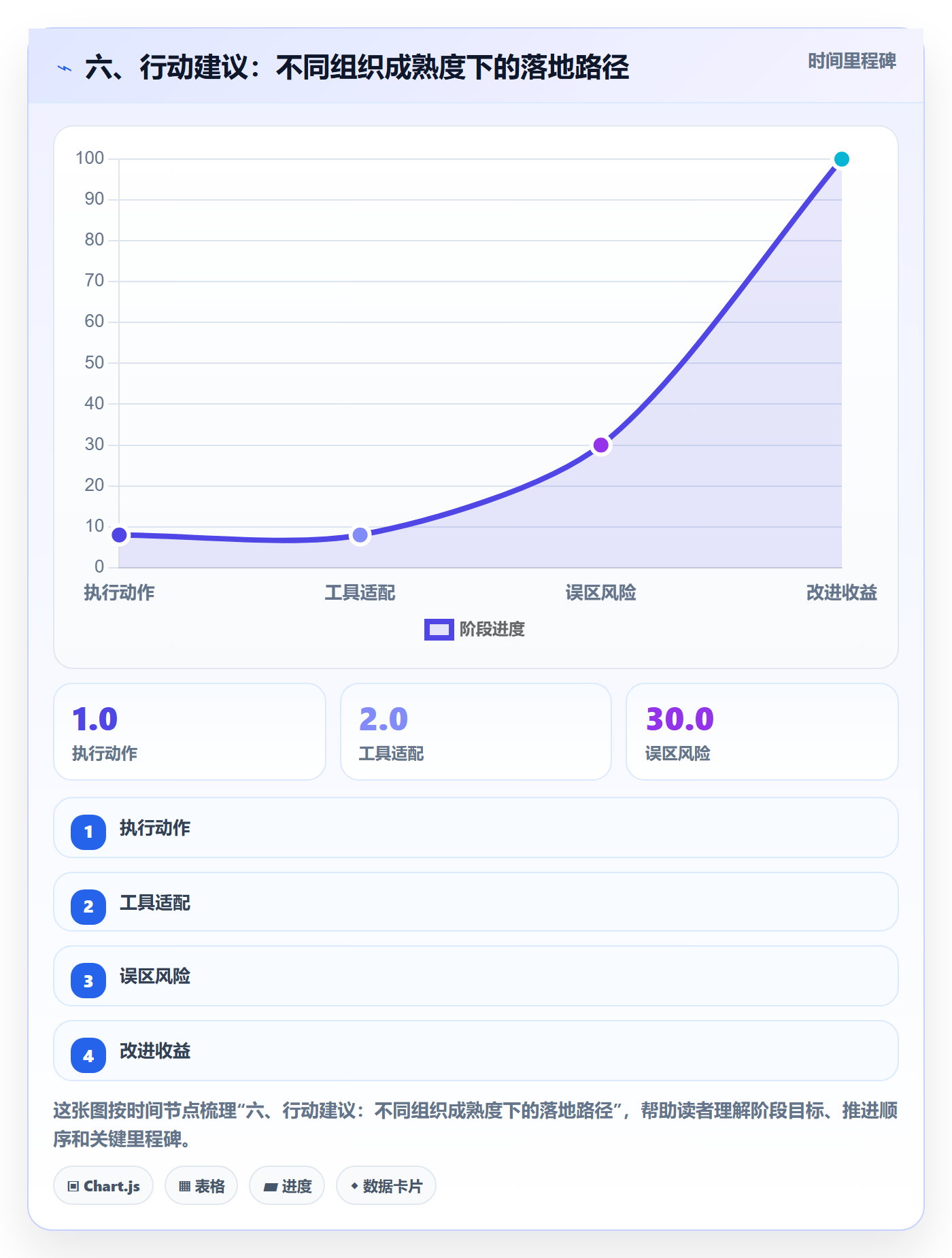Click the Chart.js tag
Viewport: 952px width, 1258px height.
[x=103, y=1186]
